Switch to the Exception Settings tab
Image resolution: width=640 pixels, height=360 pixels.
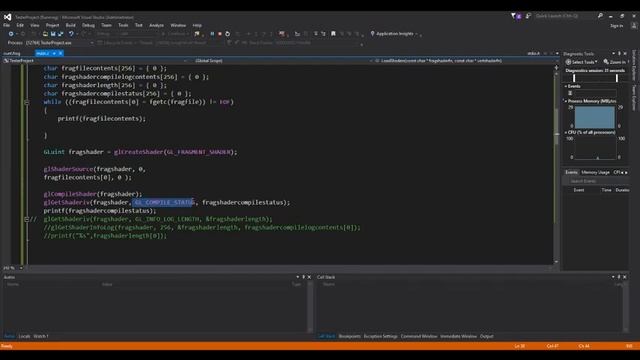click(x=380, y=336)
